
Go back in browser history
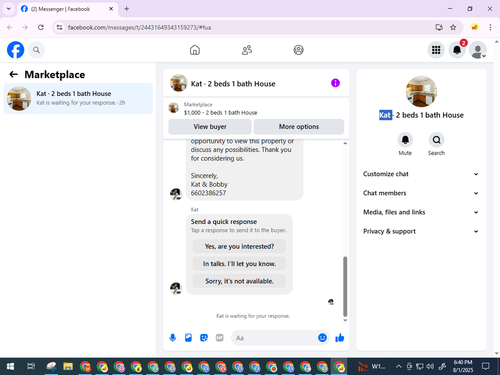coord(10,27)
